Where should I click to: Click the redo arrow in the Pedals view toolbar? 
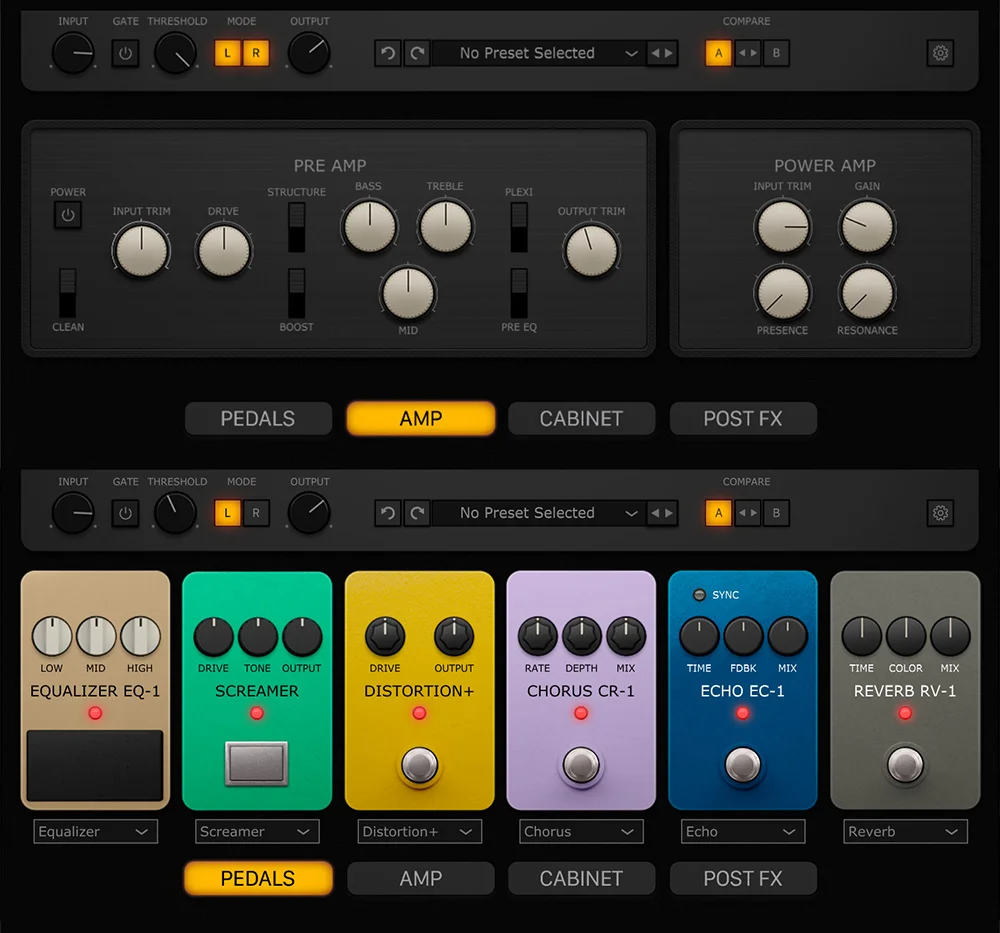[417, 513]
